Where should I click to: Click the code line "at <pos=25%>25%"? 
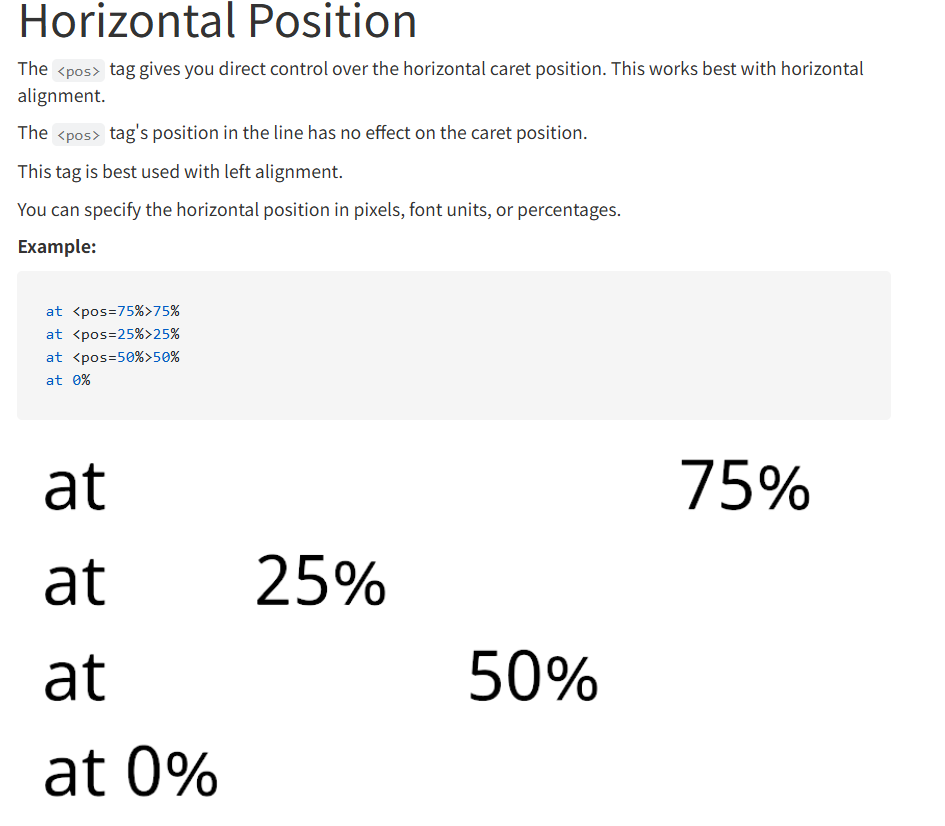(x=113, y=334)
